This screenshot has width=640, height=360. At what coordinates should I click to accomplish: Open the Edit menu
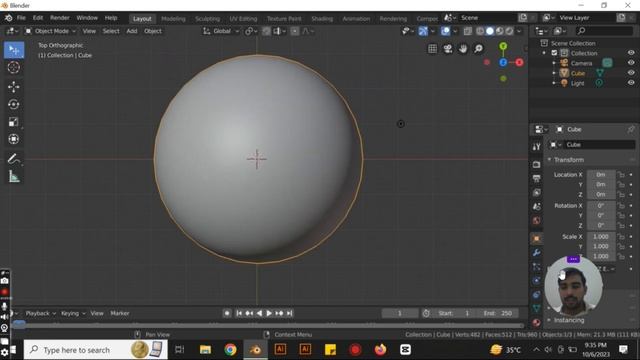pyautogui.click(x=38, y=18)
